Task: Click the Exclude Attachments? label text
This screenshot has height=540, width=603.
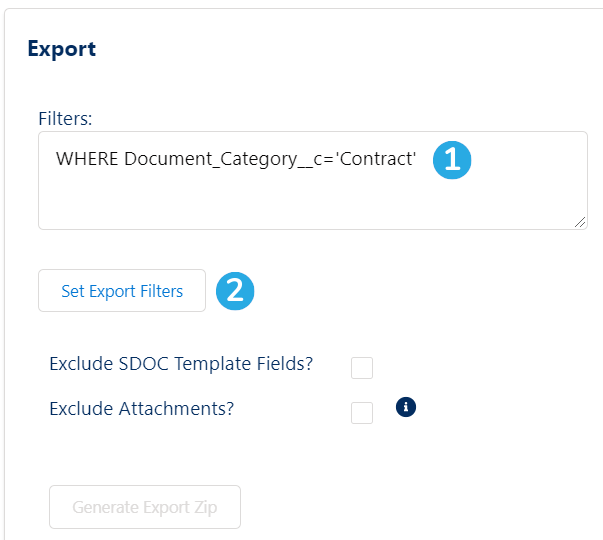Action: point(142,408)
